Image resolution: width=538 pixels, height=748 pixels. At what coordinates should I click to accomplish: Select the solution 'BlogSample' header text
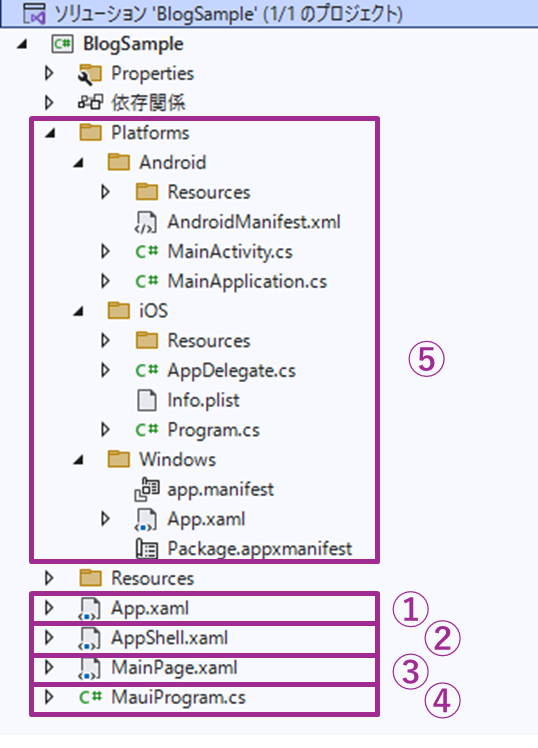(228, 14)
